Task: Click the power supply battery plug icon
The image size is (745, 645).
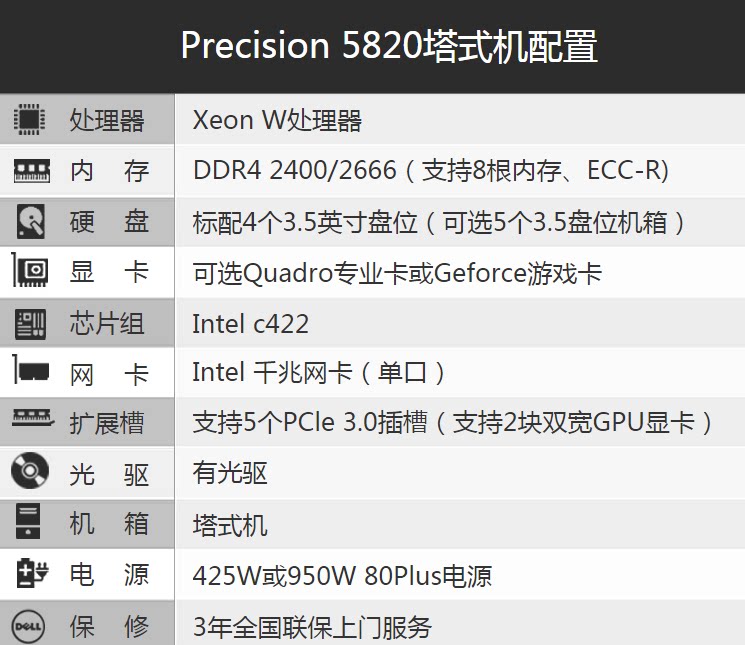Action: [x=30, y=575]
